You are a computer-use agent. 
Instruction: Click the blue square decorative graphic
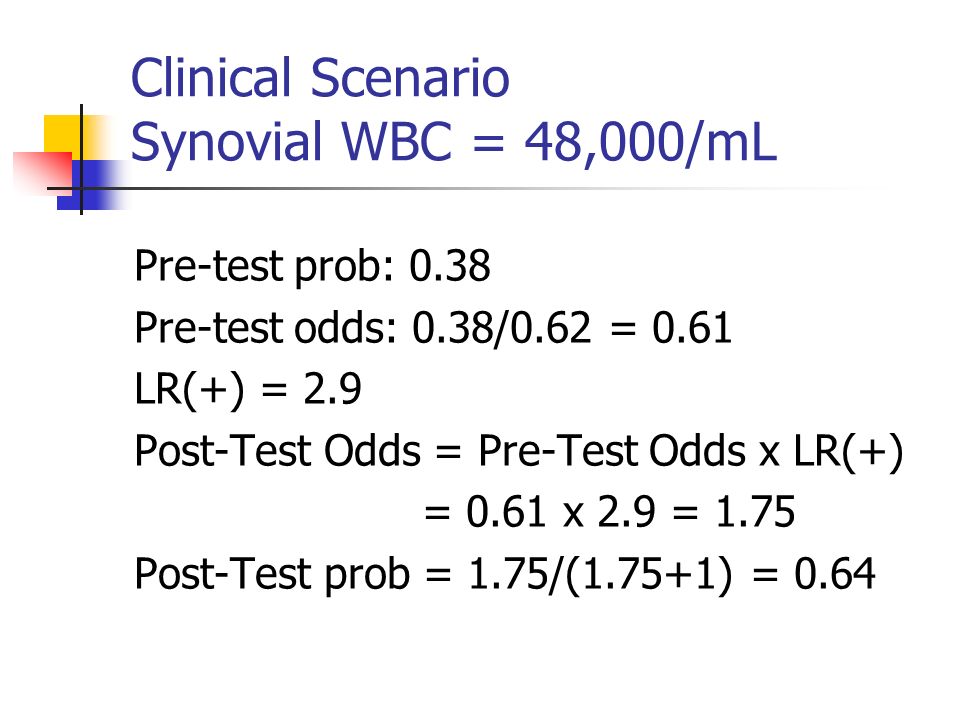[x=93, y=186]
